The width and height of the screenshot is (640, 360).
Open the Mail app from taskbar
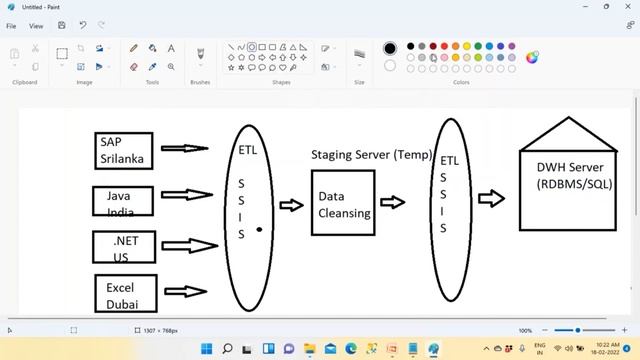[x=330, y=349]
